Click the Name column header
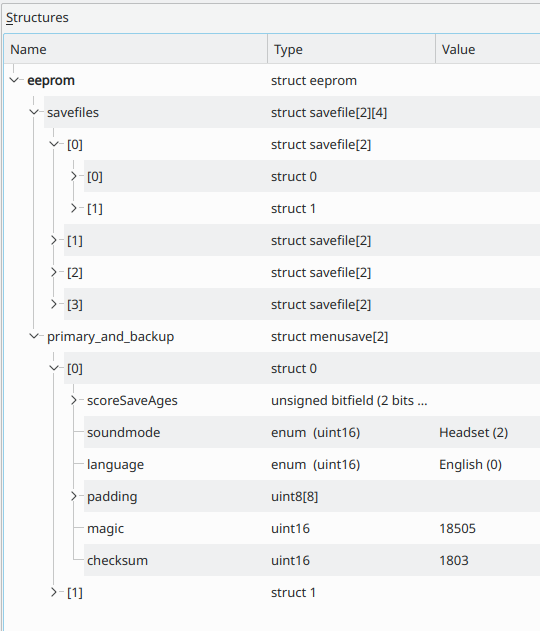Viewport: 540px width, 631px height. point(136,49)
